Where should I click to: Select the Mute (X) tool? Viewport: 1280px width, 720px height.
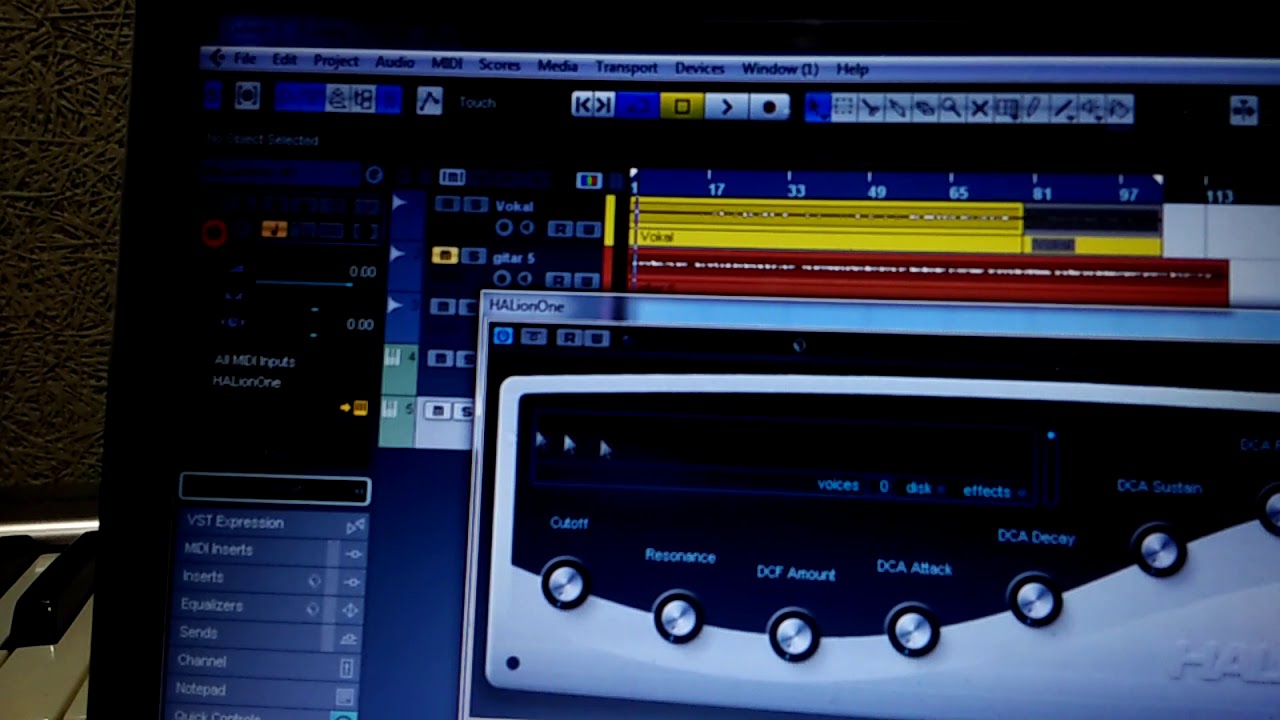979,108
